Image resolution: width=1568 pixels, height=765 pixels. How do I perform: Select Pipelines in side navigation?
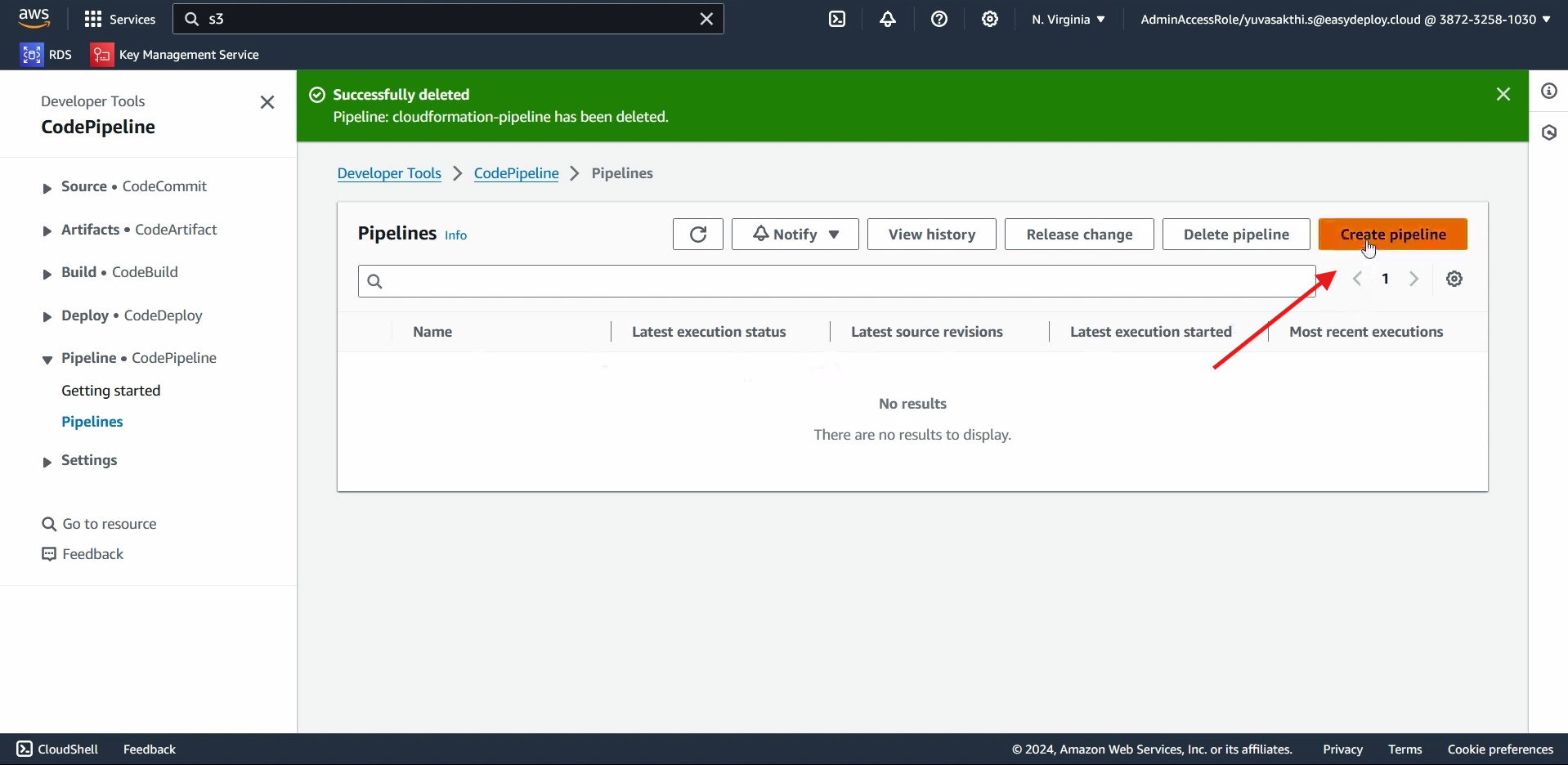click(x=92, y=422)
